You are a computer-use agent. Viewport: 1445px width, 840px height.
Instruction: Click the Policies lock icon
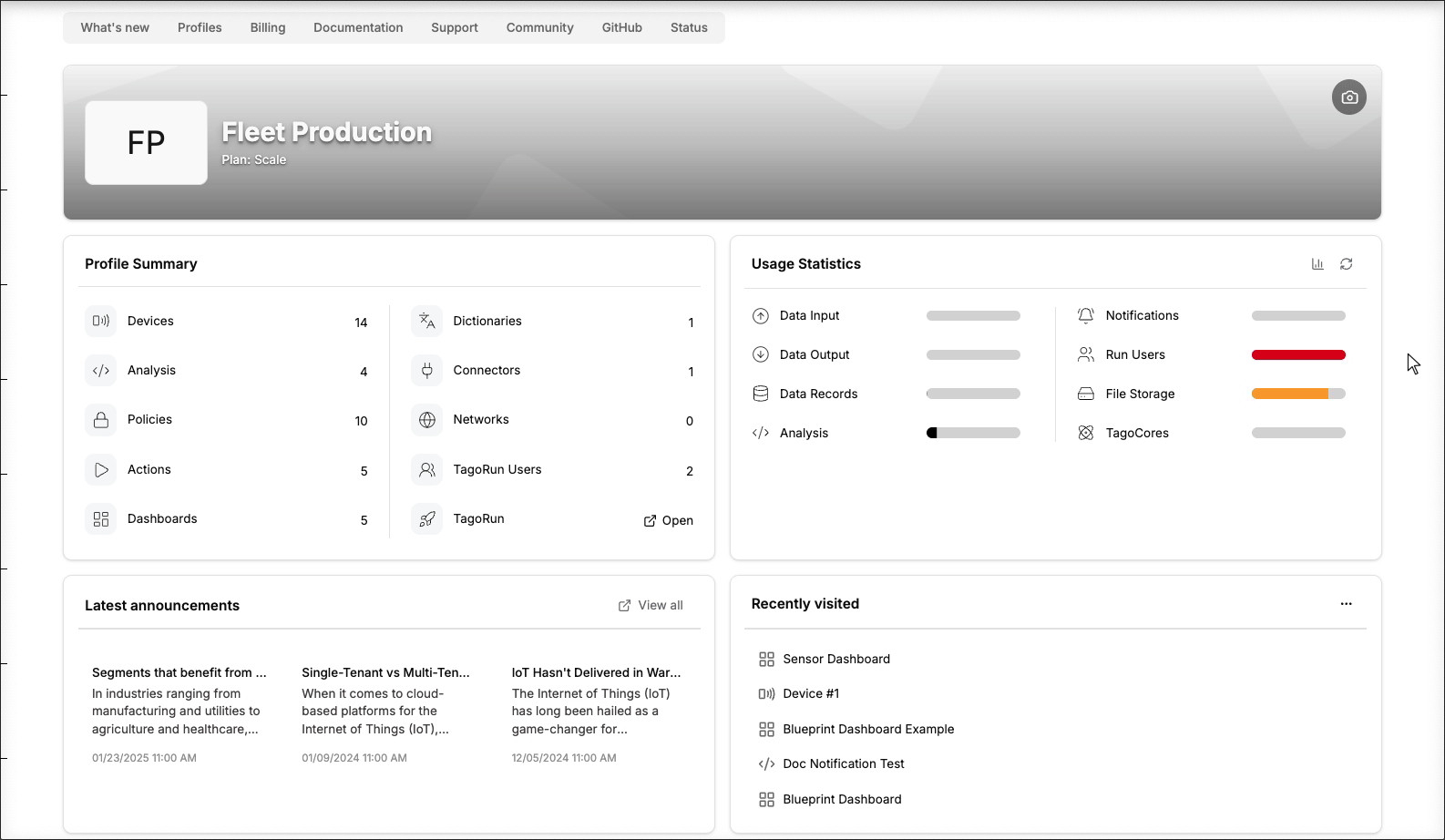(x=101, y=420)
